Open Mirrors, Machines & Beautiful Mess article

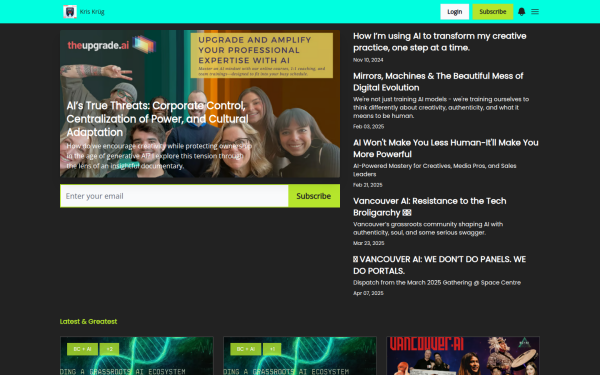(x=438, y=82)
